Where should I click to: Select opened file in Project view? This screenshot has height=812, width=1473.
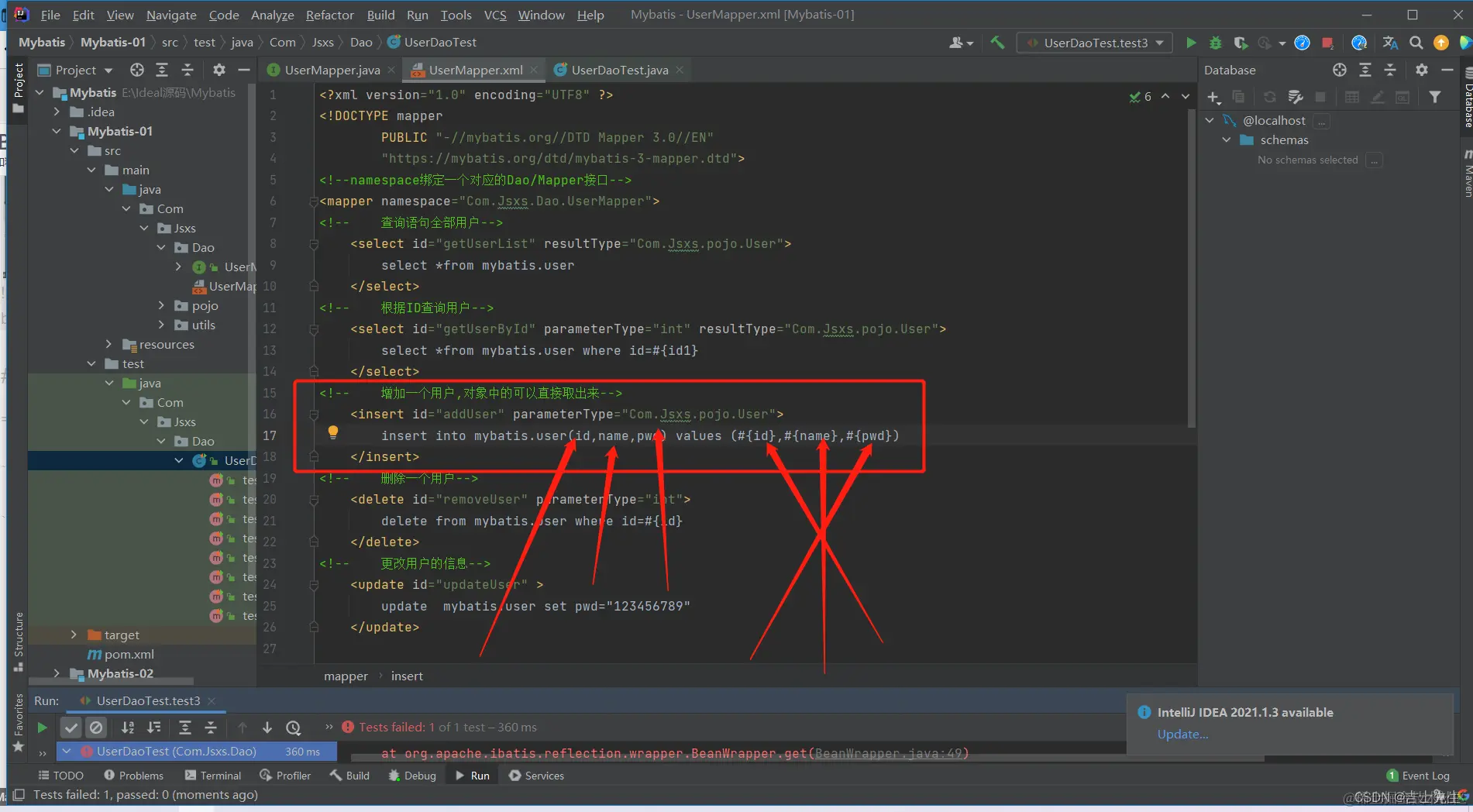pyautogui.click(x=137, y=70)
